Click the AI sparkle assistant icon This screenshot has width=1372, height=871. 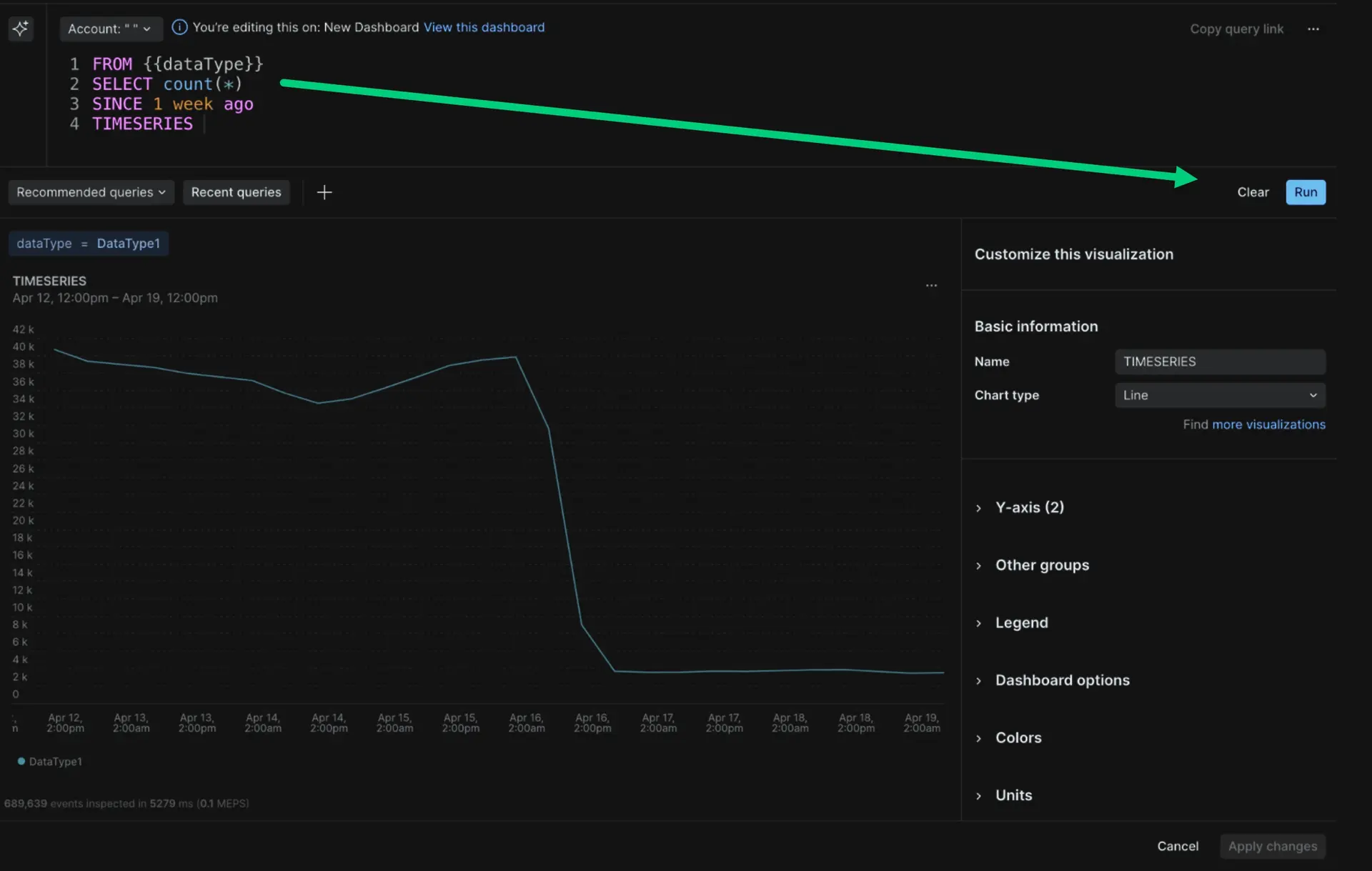(21, 29)
